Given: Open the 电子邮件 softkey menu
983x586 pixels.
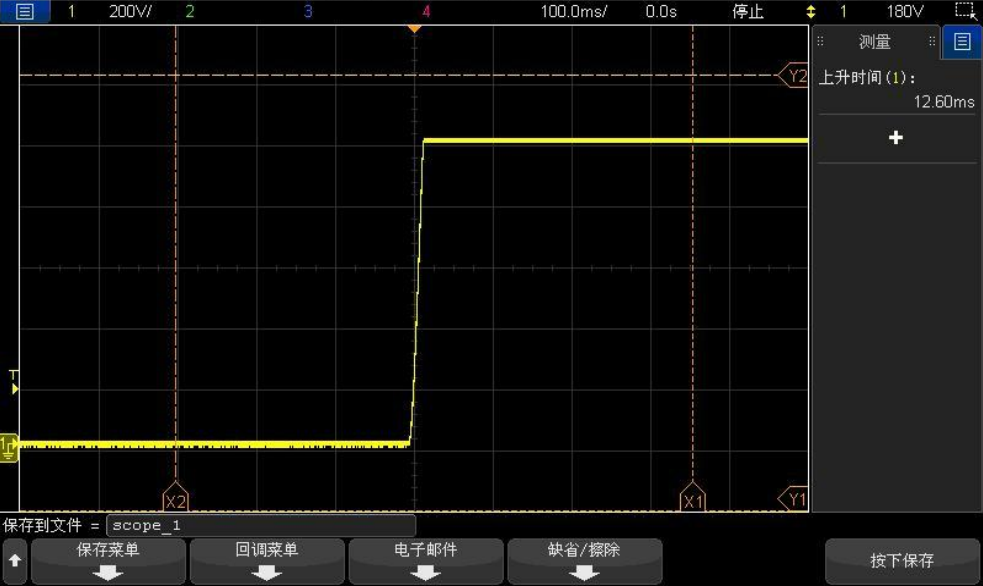Looking at the screenshot, I should (x=425, y=561).
